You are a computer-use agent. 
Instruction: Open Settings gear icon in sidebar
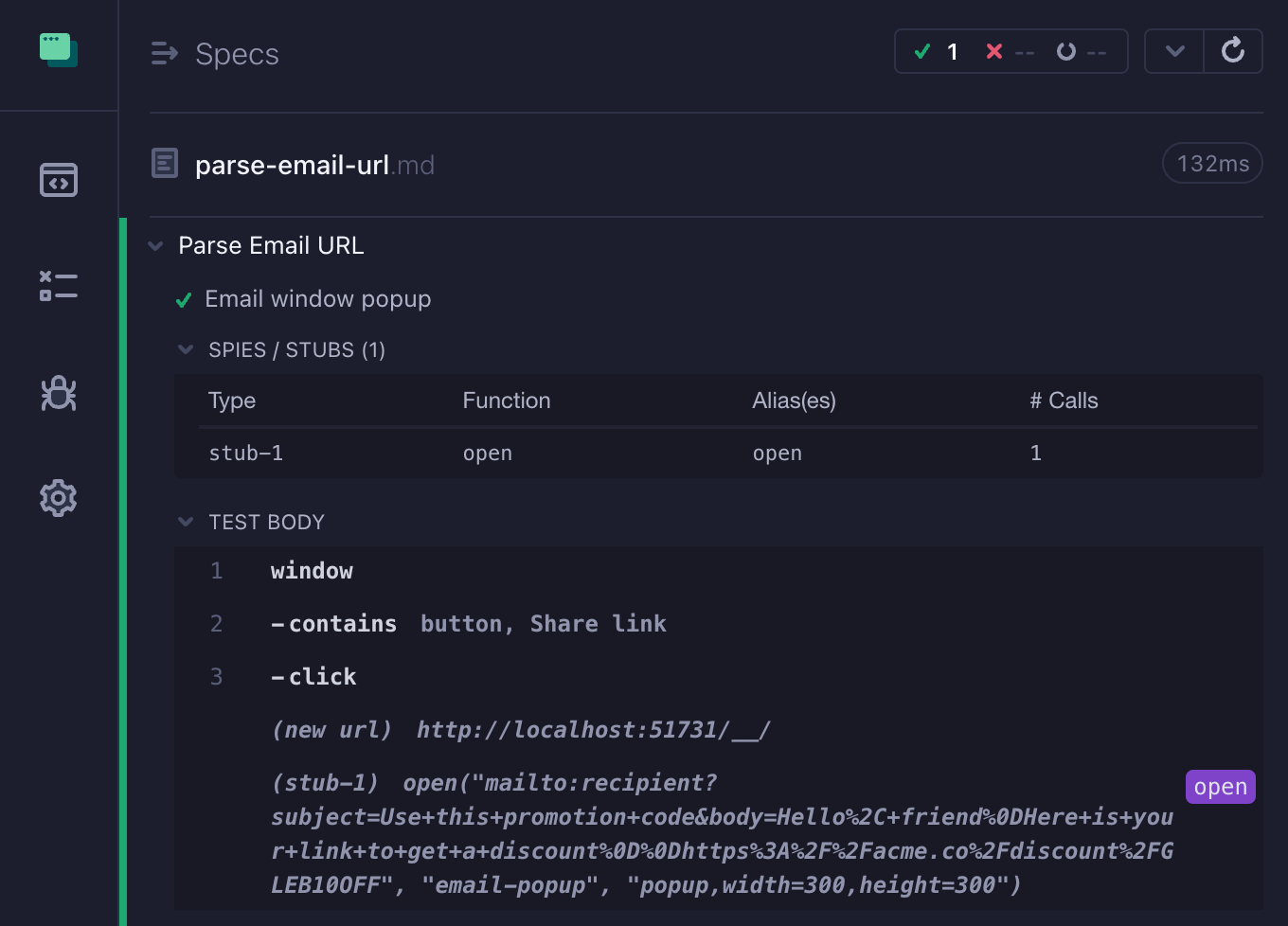click(x=59, y=498)
